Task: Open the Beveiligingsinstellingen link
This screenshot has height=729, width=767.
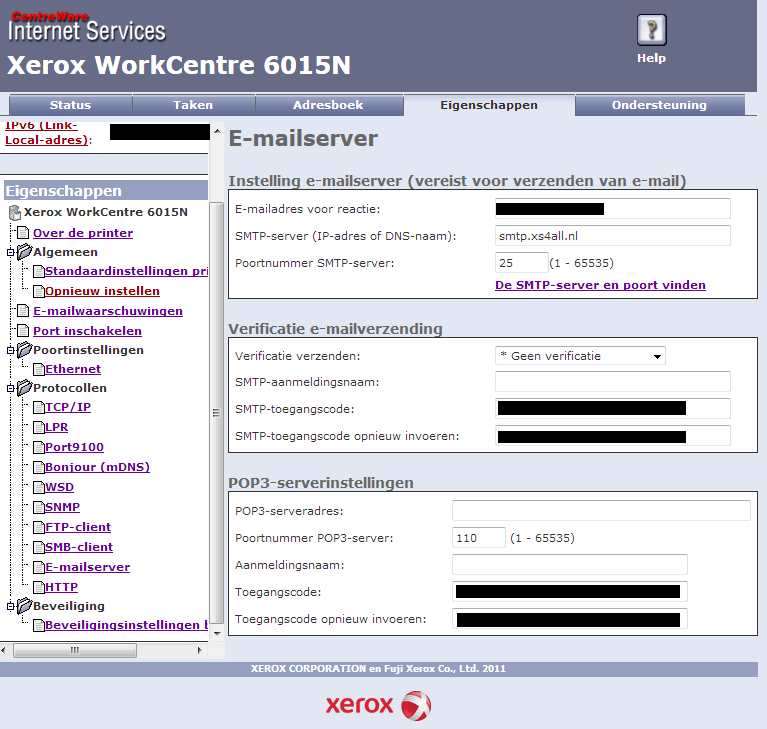Action: point(126,625)
